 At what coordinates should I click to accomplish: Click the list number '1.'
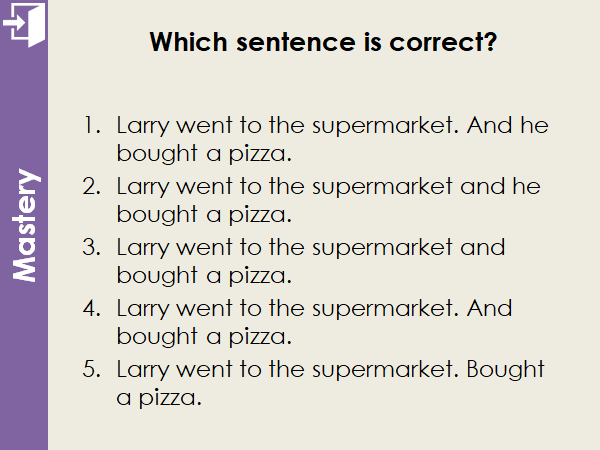click(x=93, y=127)
